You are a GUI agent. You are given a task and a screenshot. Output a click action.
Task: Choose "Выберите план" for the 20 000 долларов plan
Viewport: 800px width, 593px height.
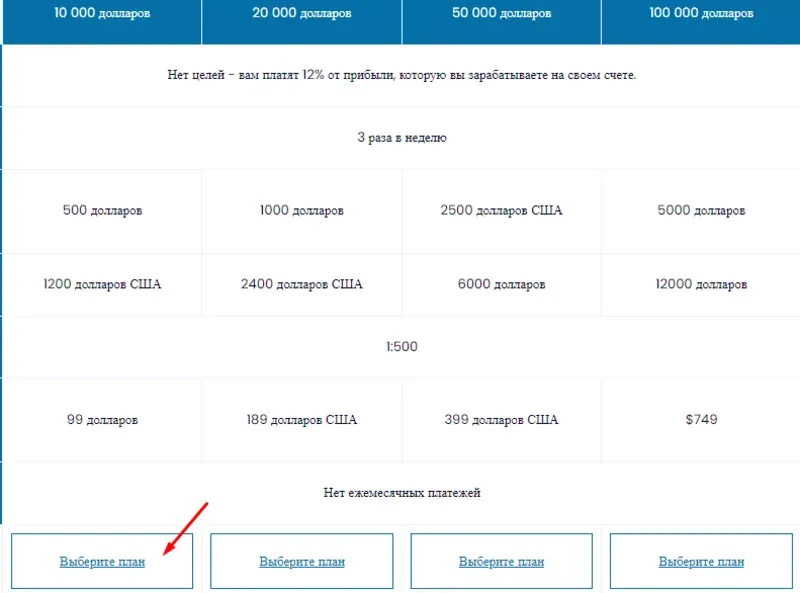coord(302,561)
